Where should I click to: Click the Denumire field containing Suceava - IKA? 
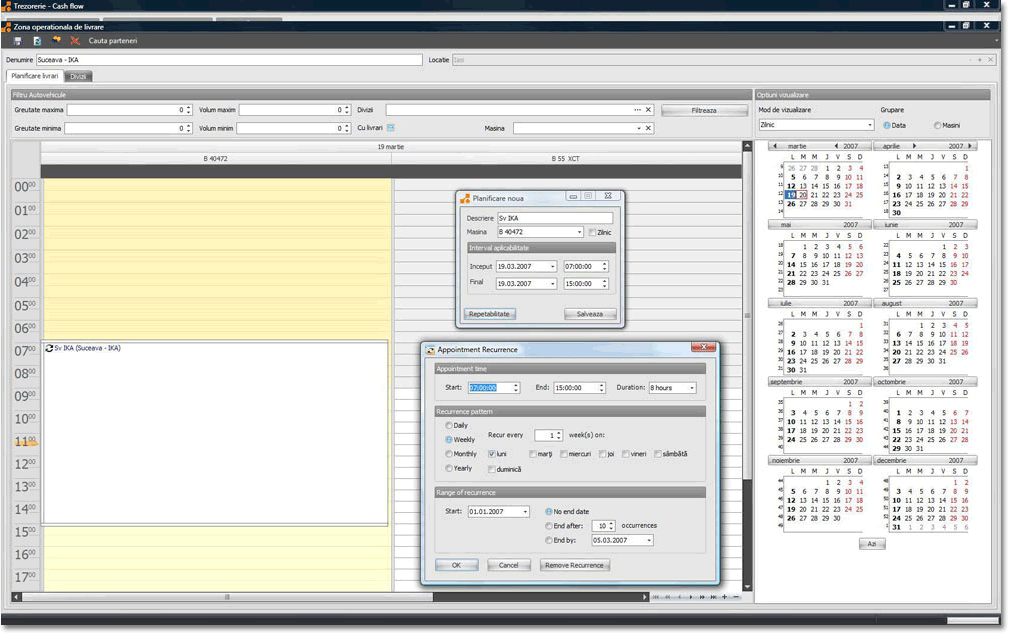tap(229, 60)
